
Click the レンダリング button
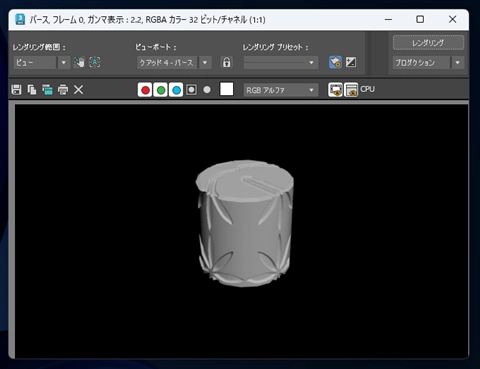(x=428, y=43)
